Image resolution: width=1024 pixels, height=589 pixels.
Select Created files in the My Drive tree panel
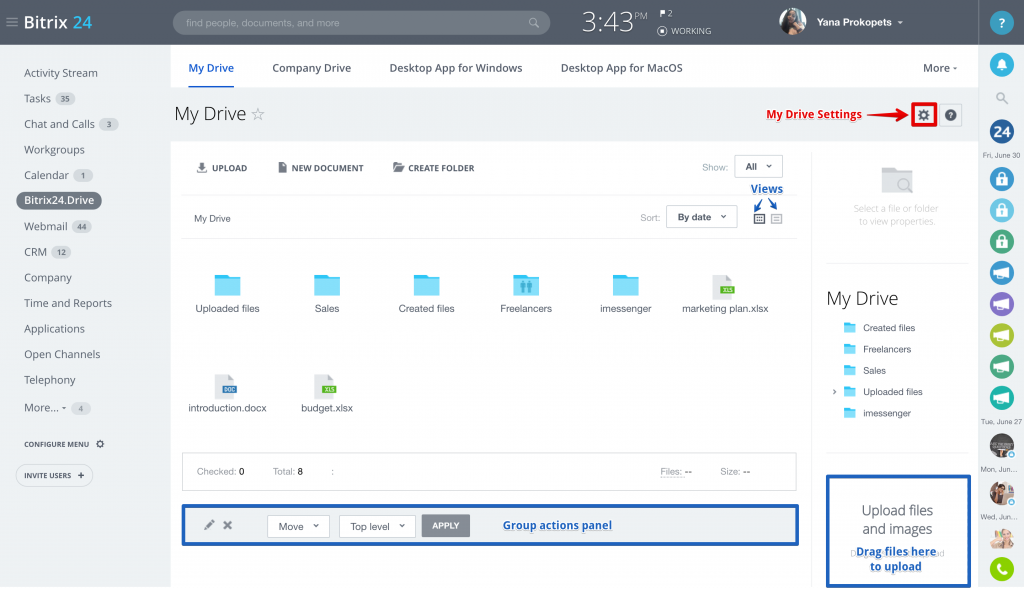[889, 328]
